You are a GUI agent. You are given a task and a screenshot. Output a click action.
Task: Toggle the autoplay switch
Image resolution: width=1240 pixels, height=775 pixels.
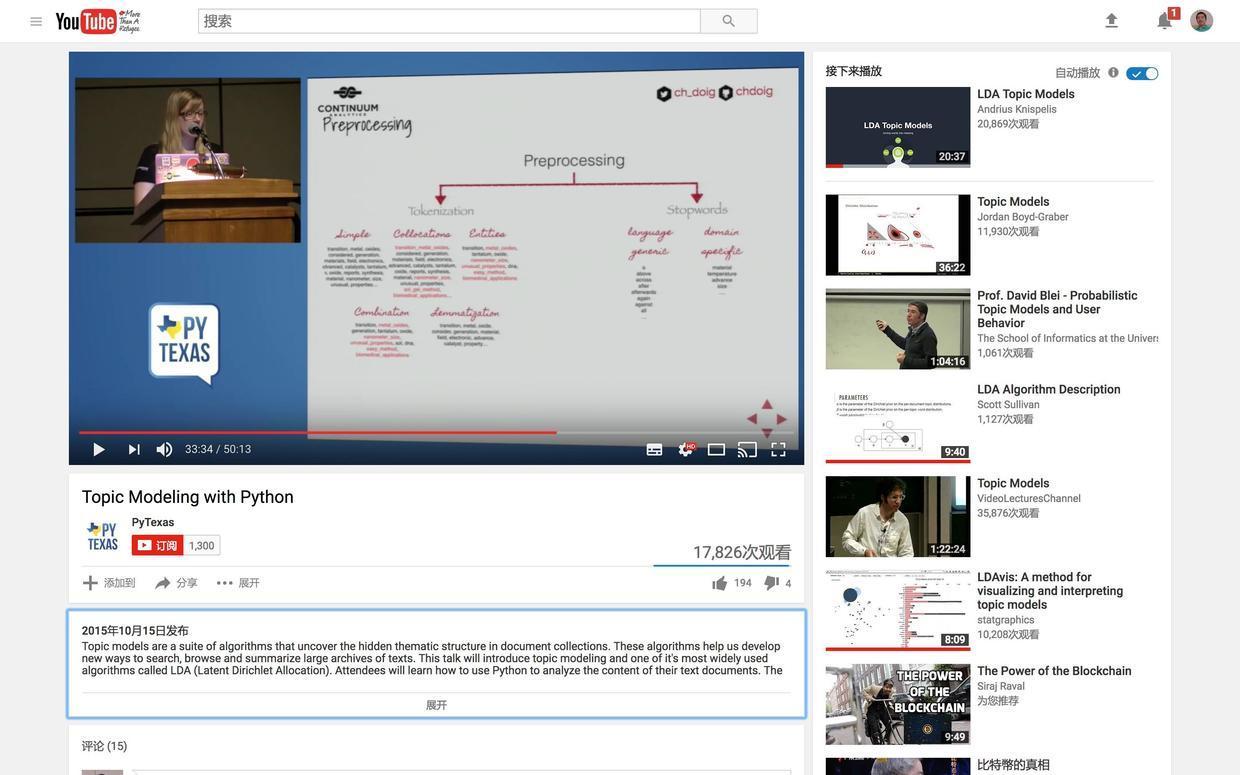1143,73
